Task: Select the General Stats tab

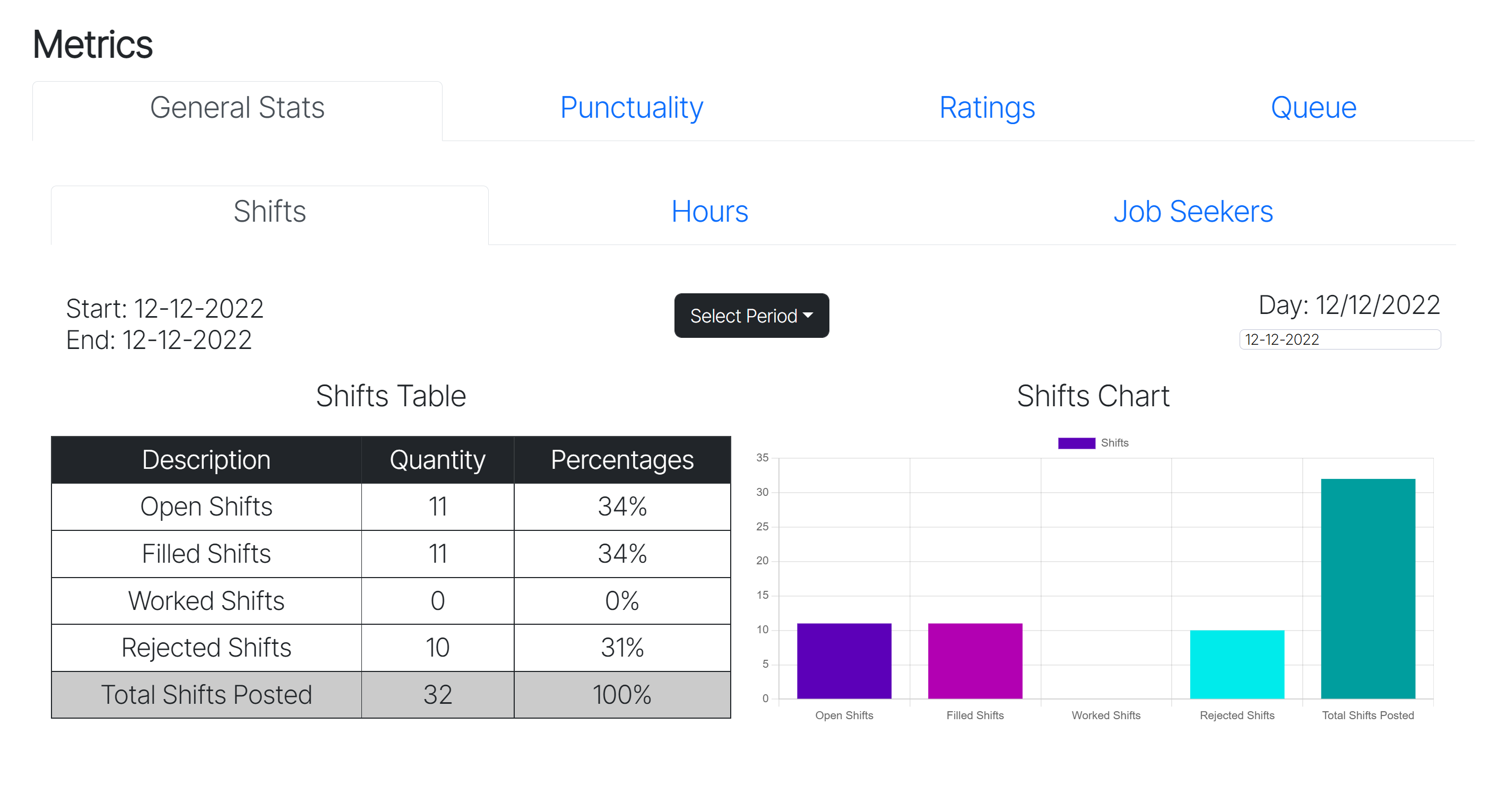Action: point(237,108)
